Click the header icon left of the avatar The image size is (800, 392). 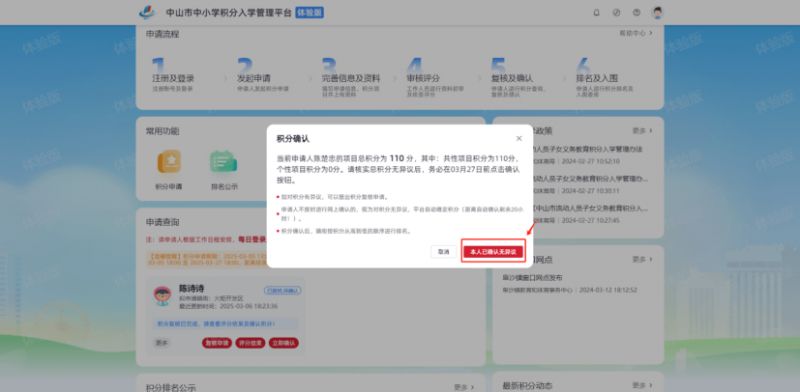tap(636, 13)
